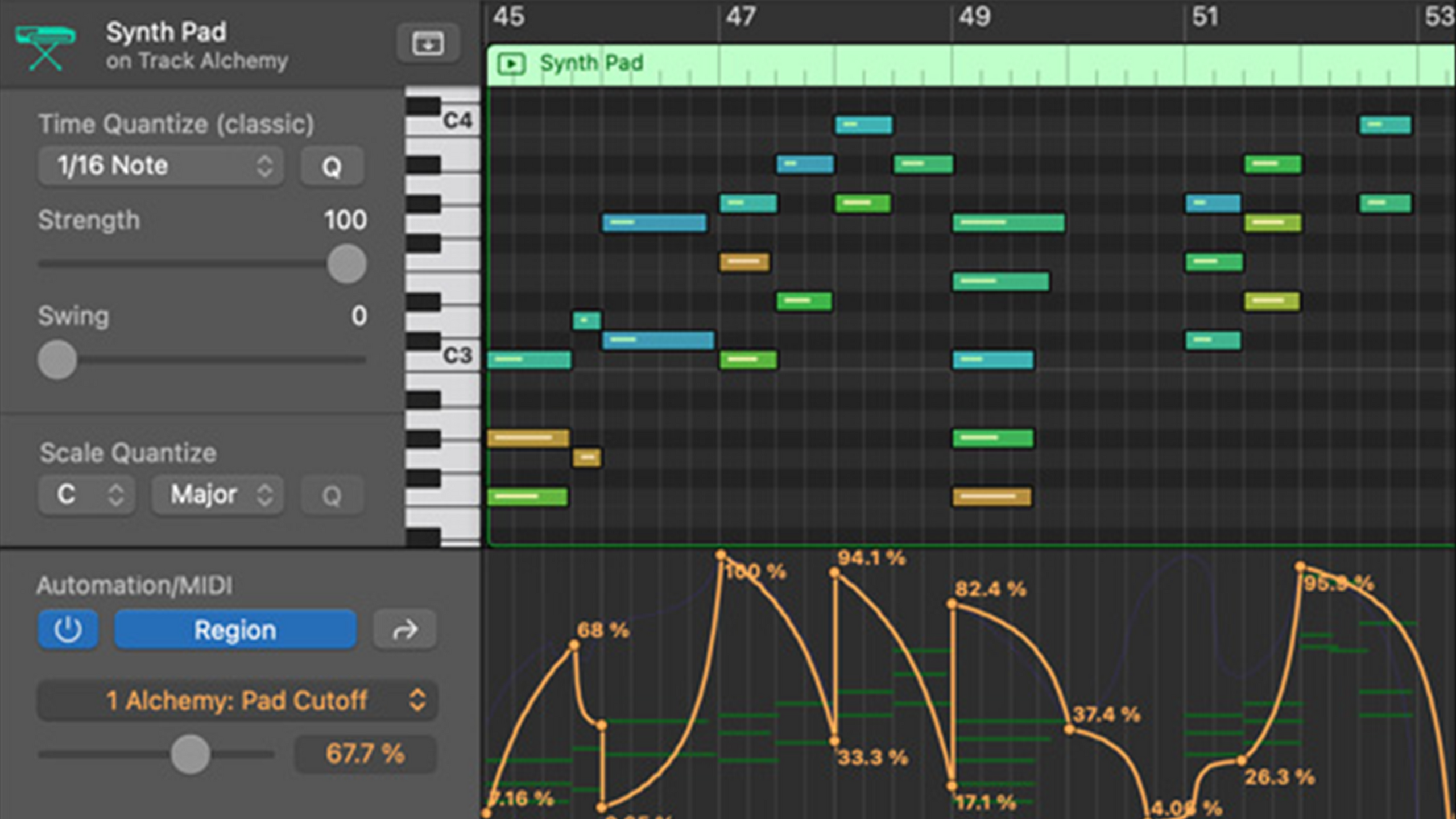Viewport: 1456px width, 819px height.
Task: Click the curved arrow automation convert button
Action: tap(405, 630)
